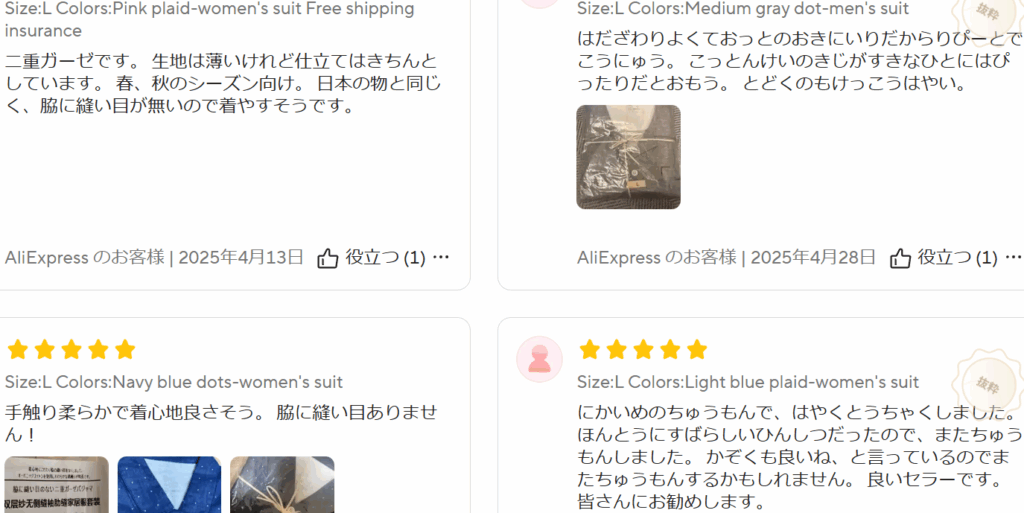Open product label photo in Navy blue review

click(57, 484)
